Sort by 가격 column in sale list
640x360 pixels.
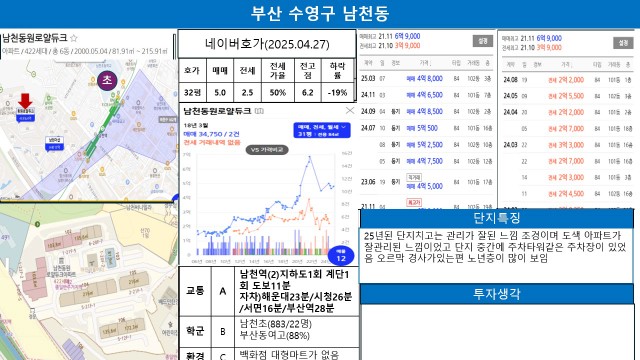[425, 63]
